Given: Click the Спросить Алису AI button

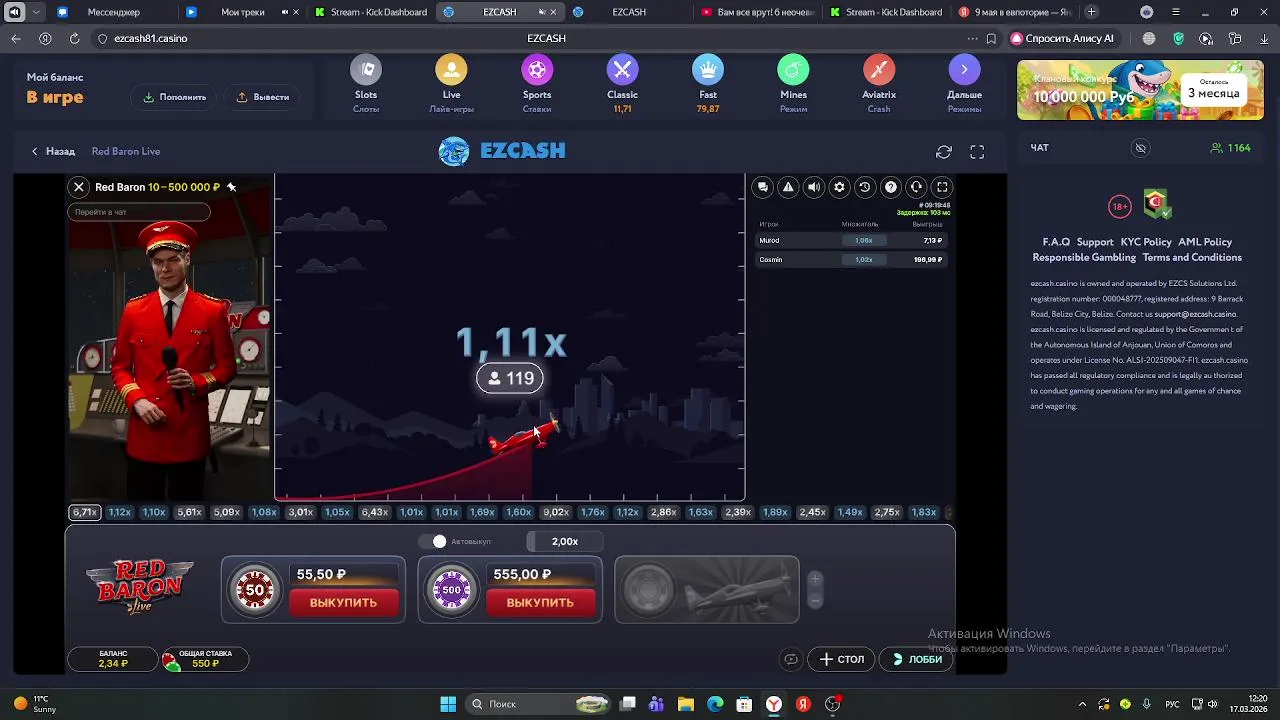Looking at the screenshot, I should pyautogui.click(x=1062, y=38).
